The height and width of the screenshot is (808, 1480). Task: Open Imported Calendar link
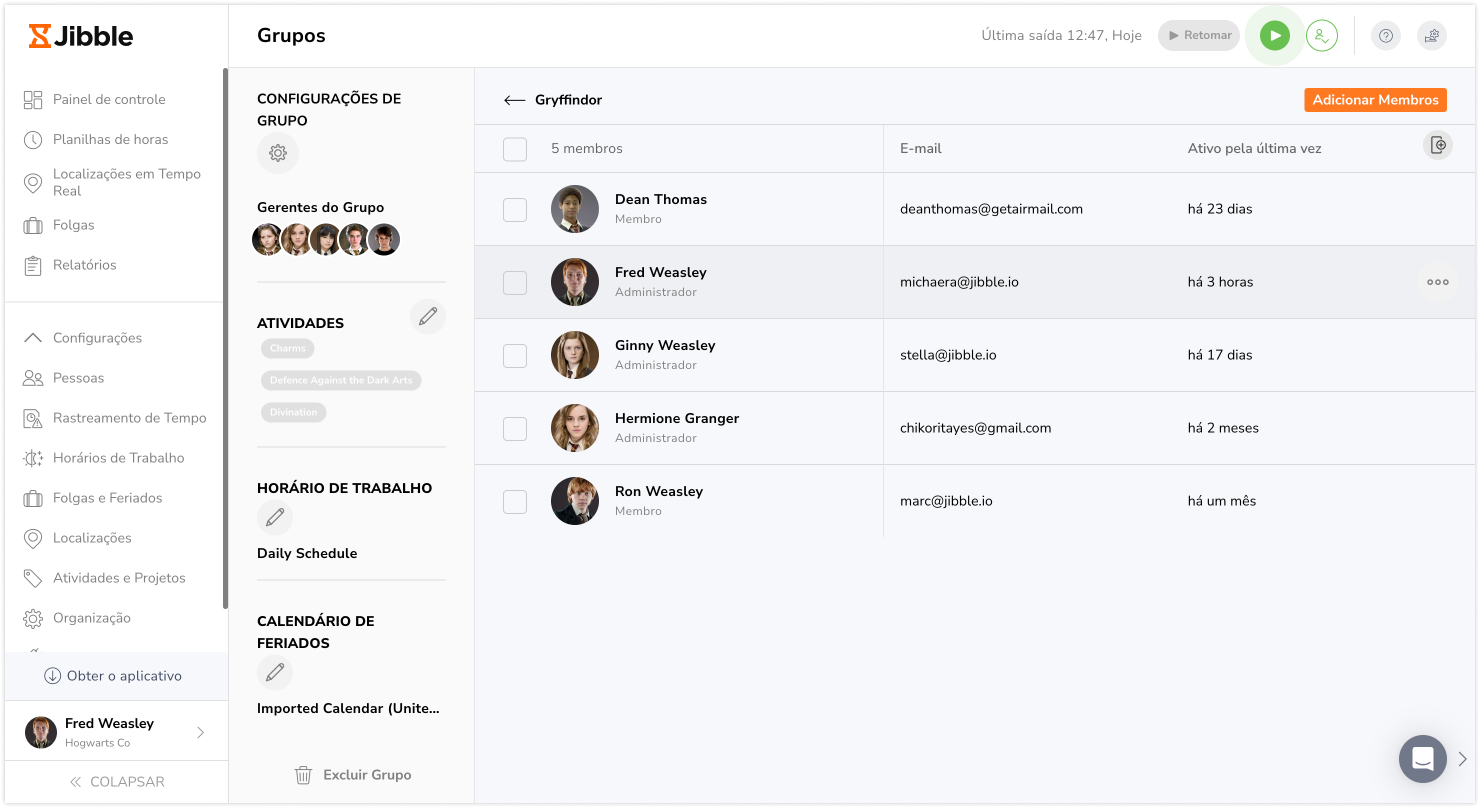coord(348,708)
